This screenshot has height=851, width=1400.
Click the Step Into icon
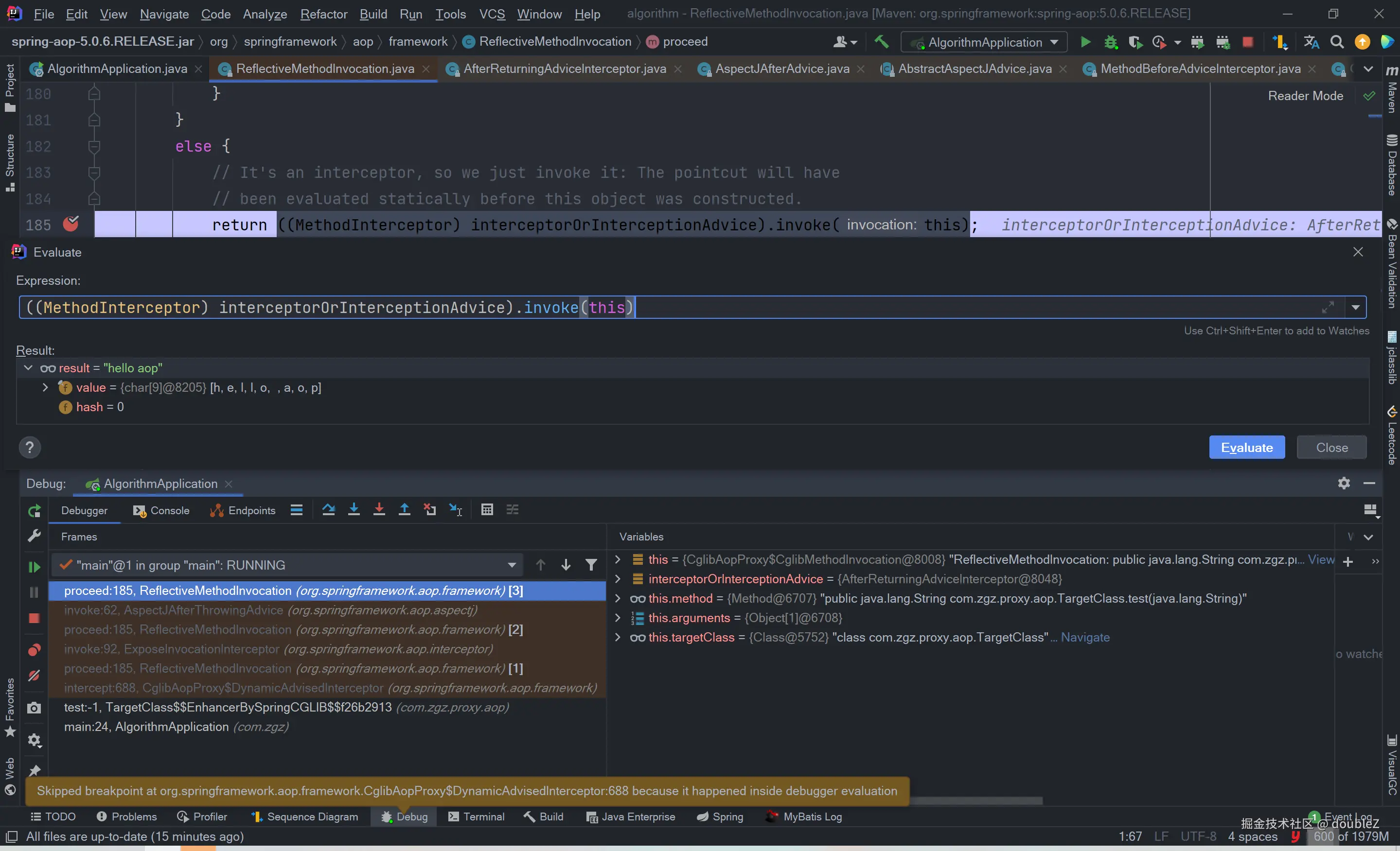[354, 510]
